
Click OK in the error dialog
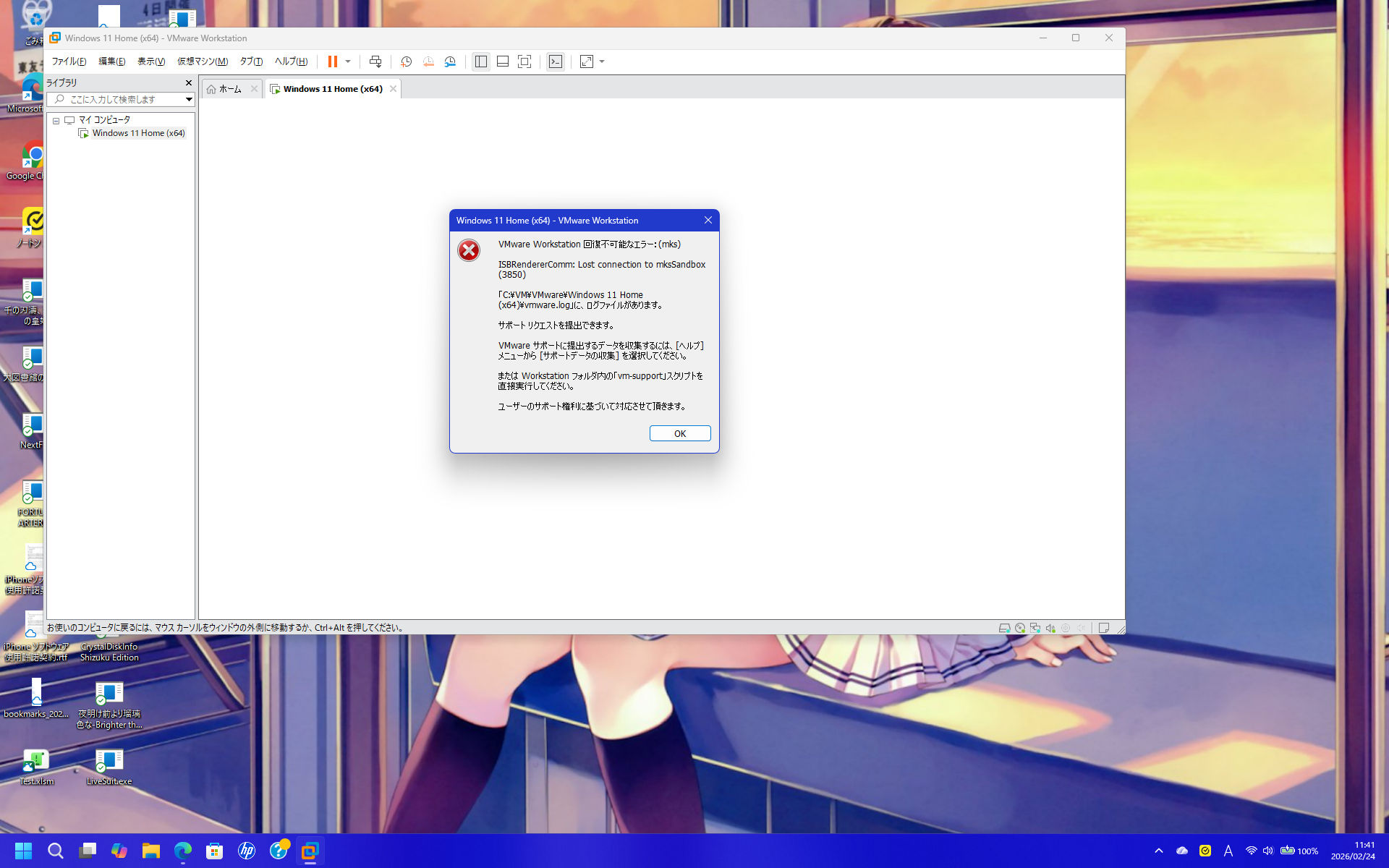coord(679,433)
